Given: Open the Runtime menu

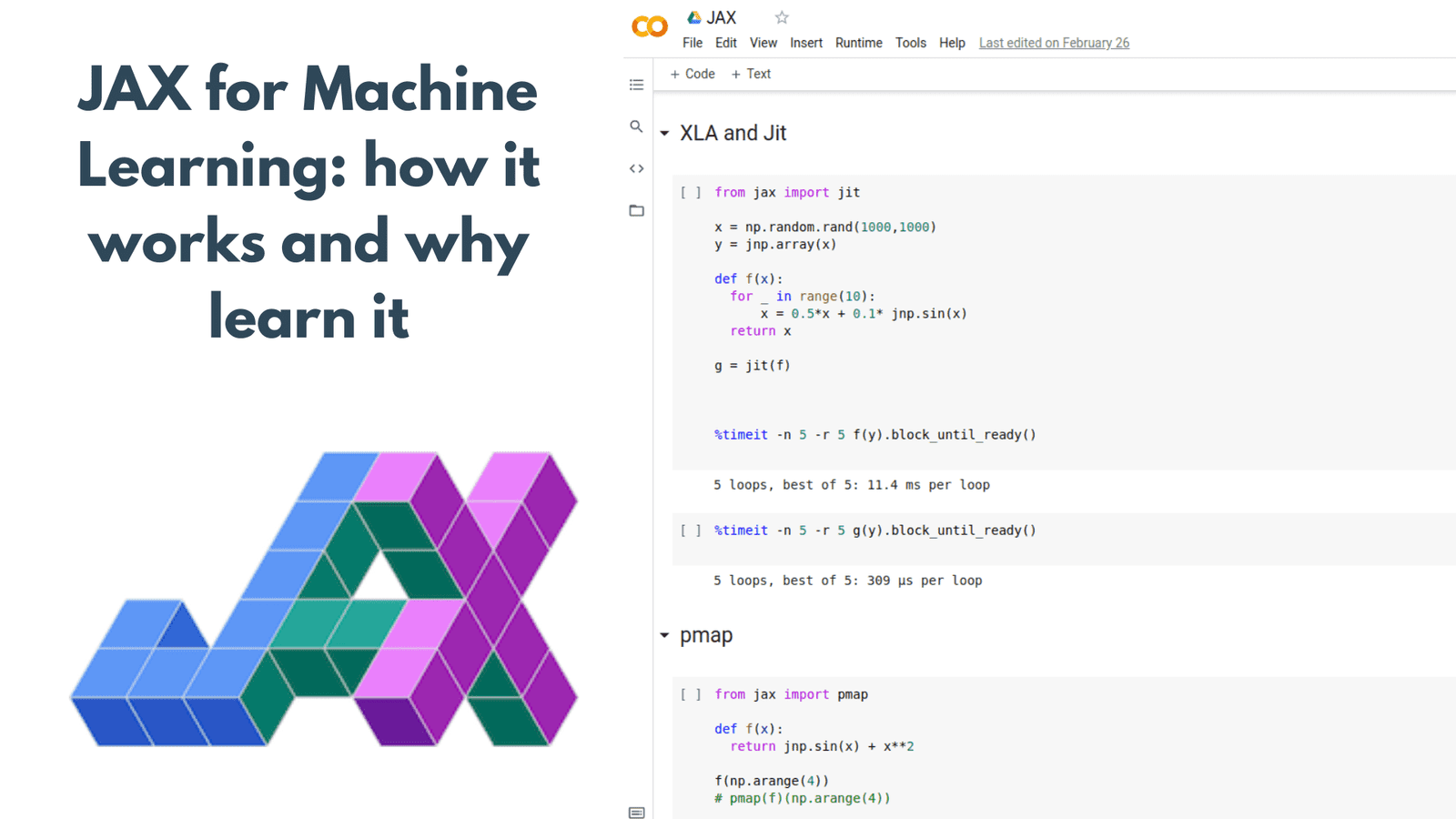Looking at the screenshot, I should [x=858, y=43].
